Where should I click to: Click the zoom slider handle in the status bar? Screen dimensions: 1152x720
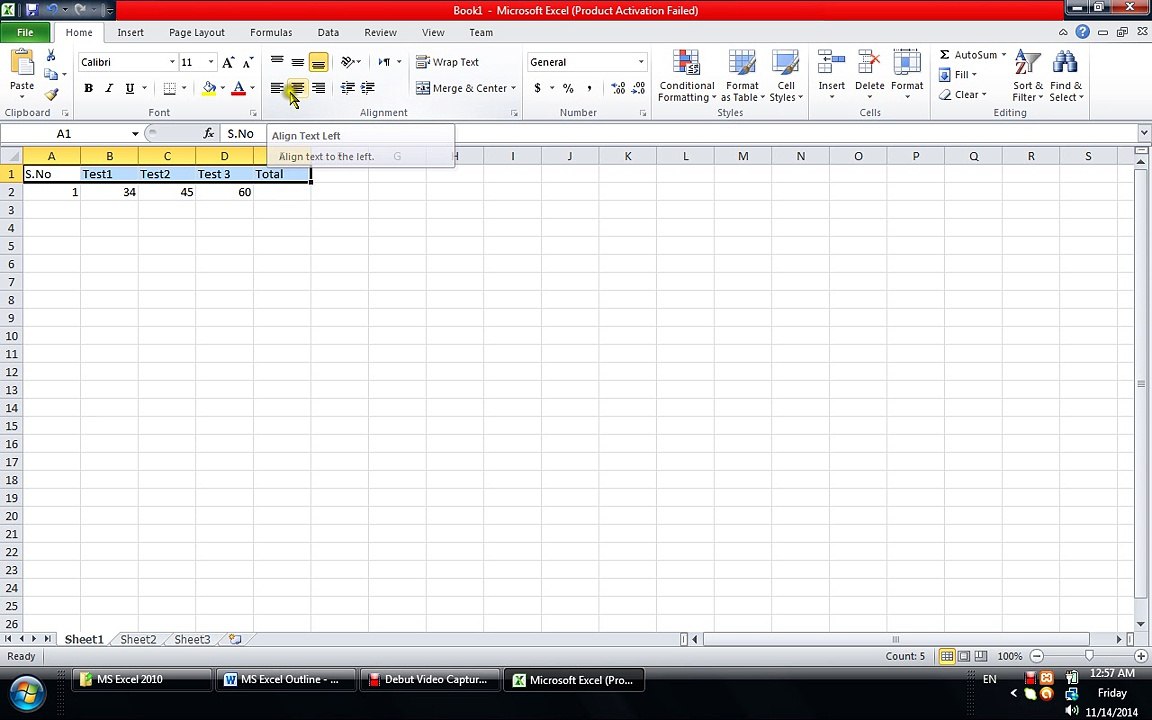1089,656
